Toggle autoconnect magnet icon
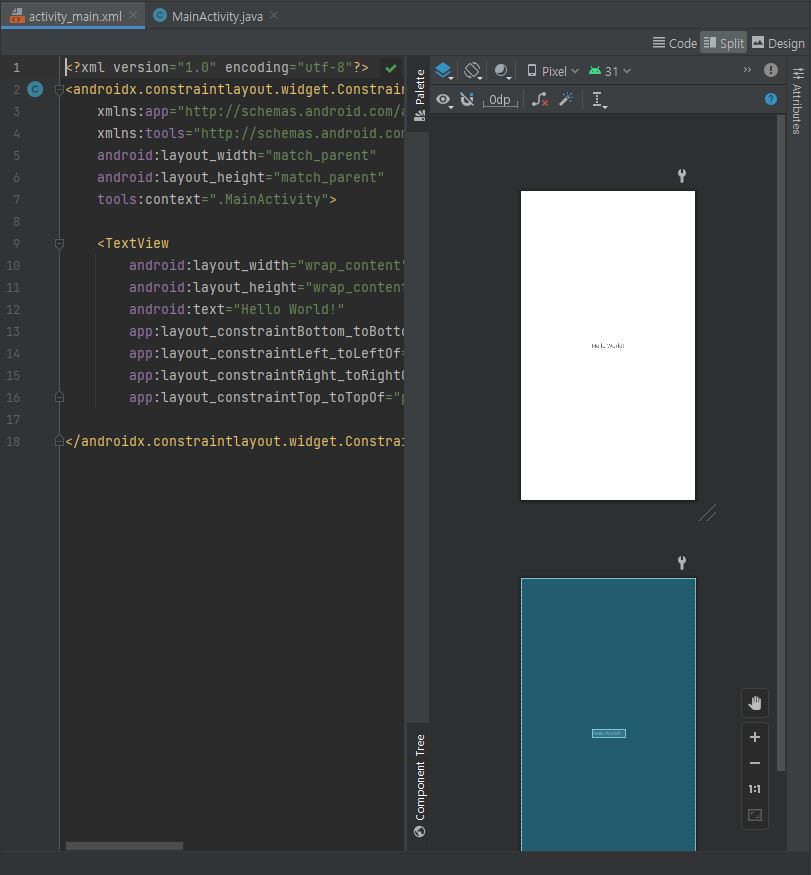811x875 pixels. click(x=467, y=100)
